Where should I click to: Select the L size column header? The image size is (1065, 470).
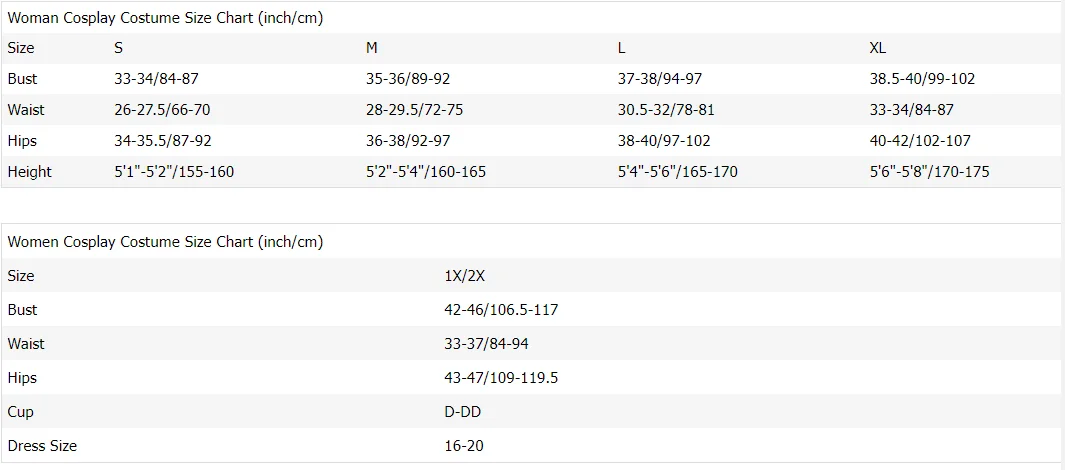622,48
